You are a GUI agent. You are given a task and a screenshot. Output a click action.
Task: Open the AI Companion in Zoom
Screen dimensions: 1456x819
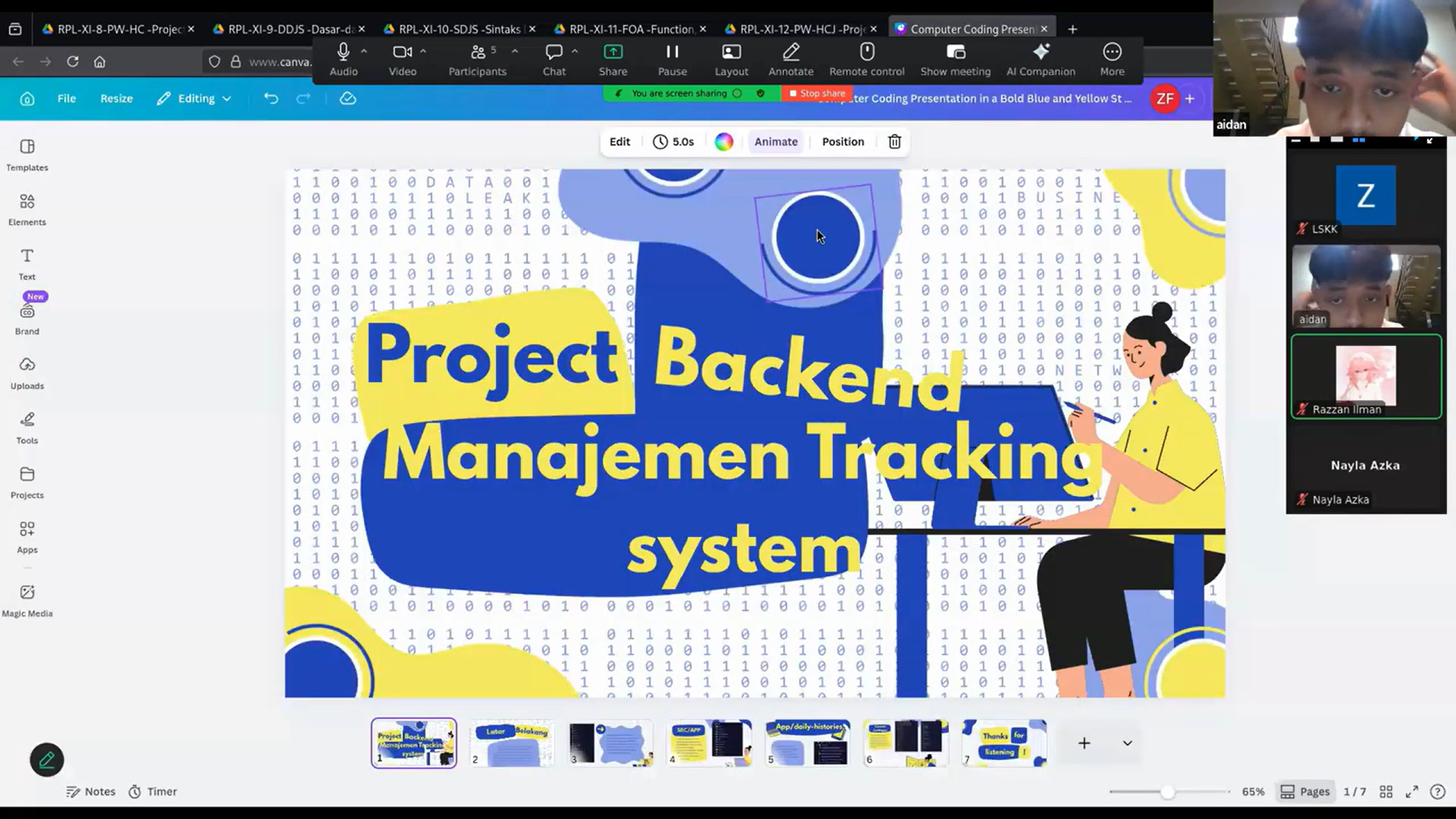tap(1040, 59)
